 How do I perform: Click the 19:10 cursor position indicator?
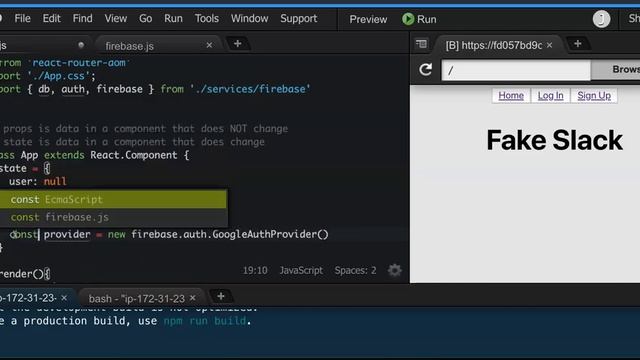click(x=255, y=271)
